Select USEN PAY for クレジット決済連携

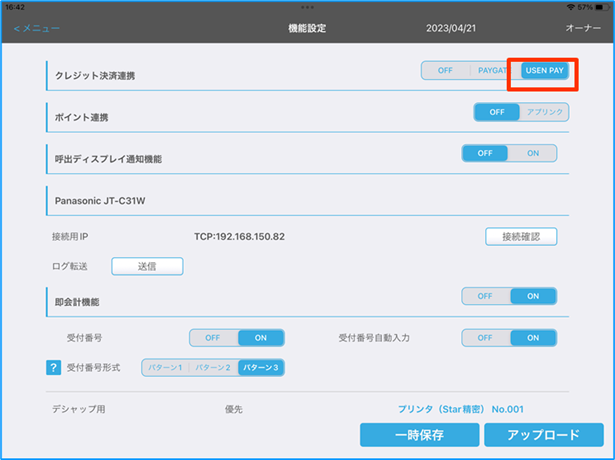544,71
